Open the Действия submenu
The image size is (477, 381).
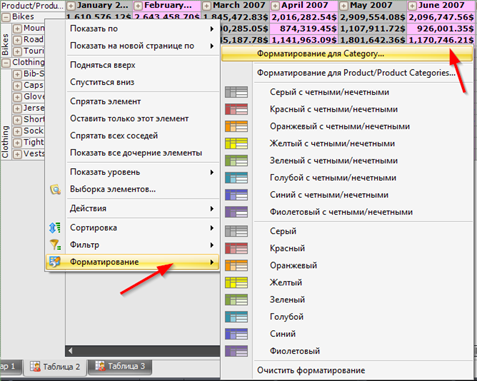click(x=132, y=209)
